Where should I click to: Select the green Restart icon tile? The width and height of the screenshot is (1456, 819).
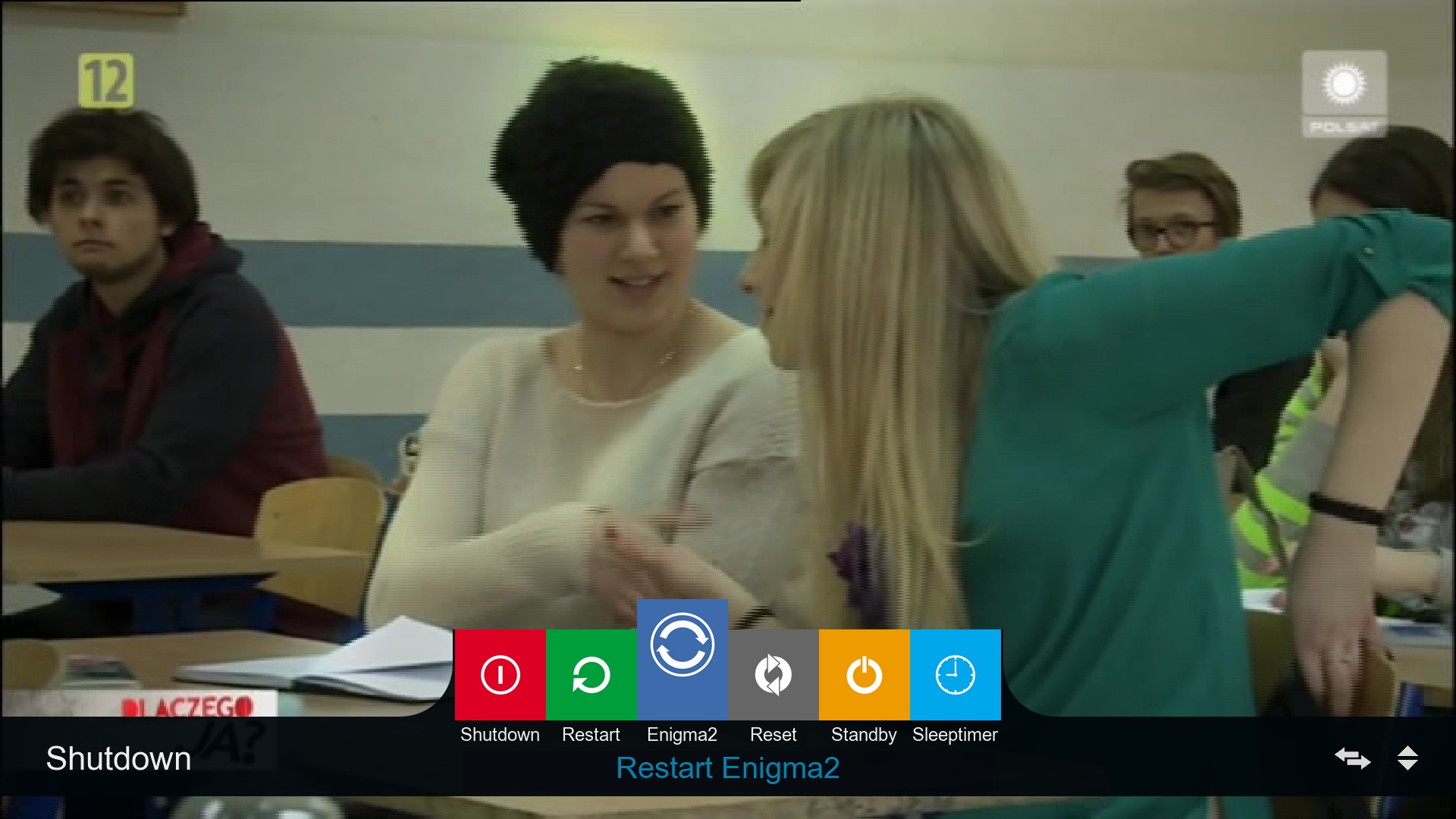[591, 674]
